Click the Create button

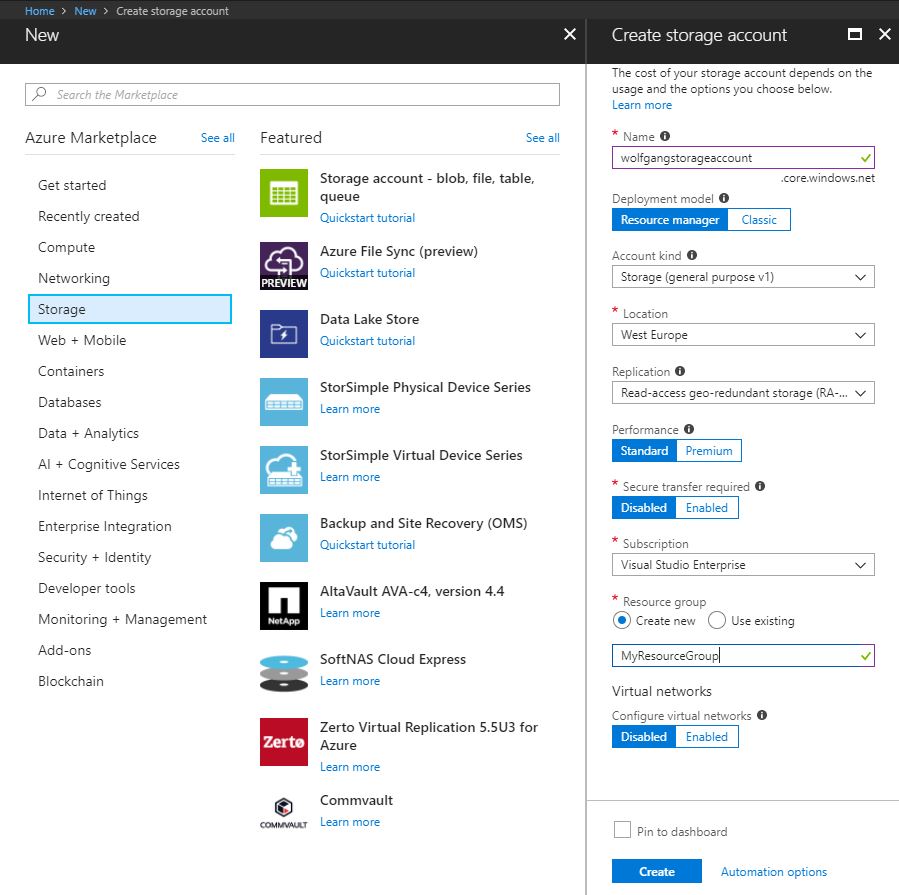tap(656, 871)
